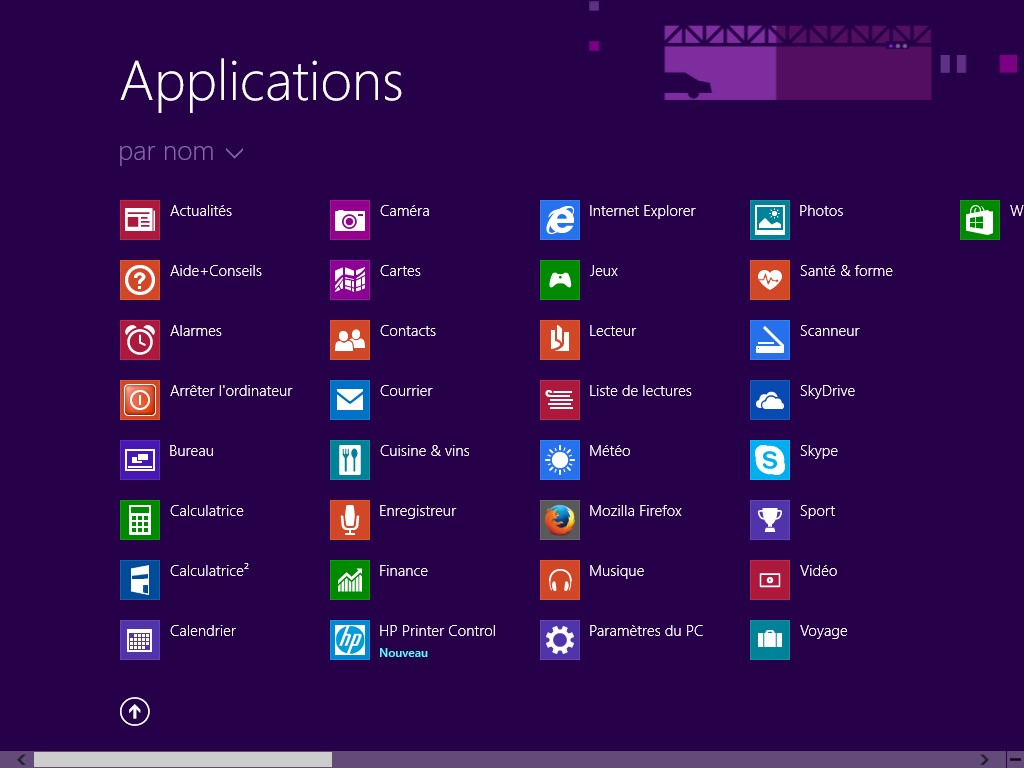The width and height of the screenshot is (1024, 768).
Task: Launch the Calculatrice app icon
Action: point(139,520)
